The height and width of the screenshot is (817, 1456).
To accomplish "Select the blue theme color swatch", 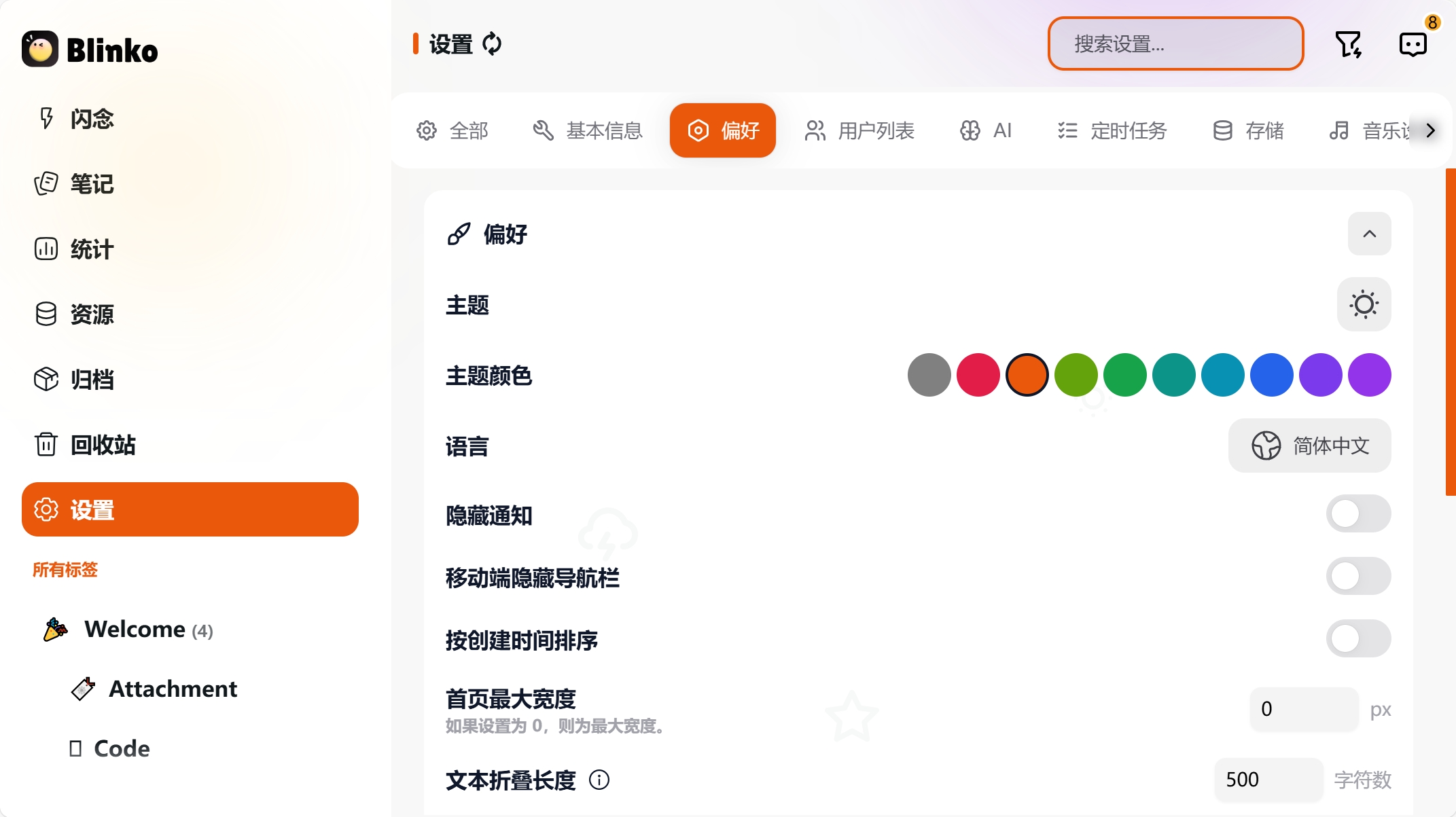I will [x=1272, y=375].
